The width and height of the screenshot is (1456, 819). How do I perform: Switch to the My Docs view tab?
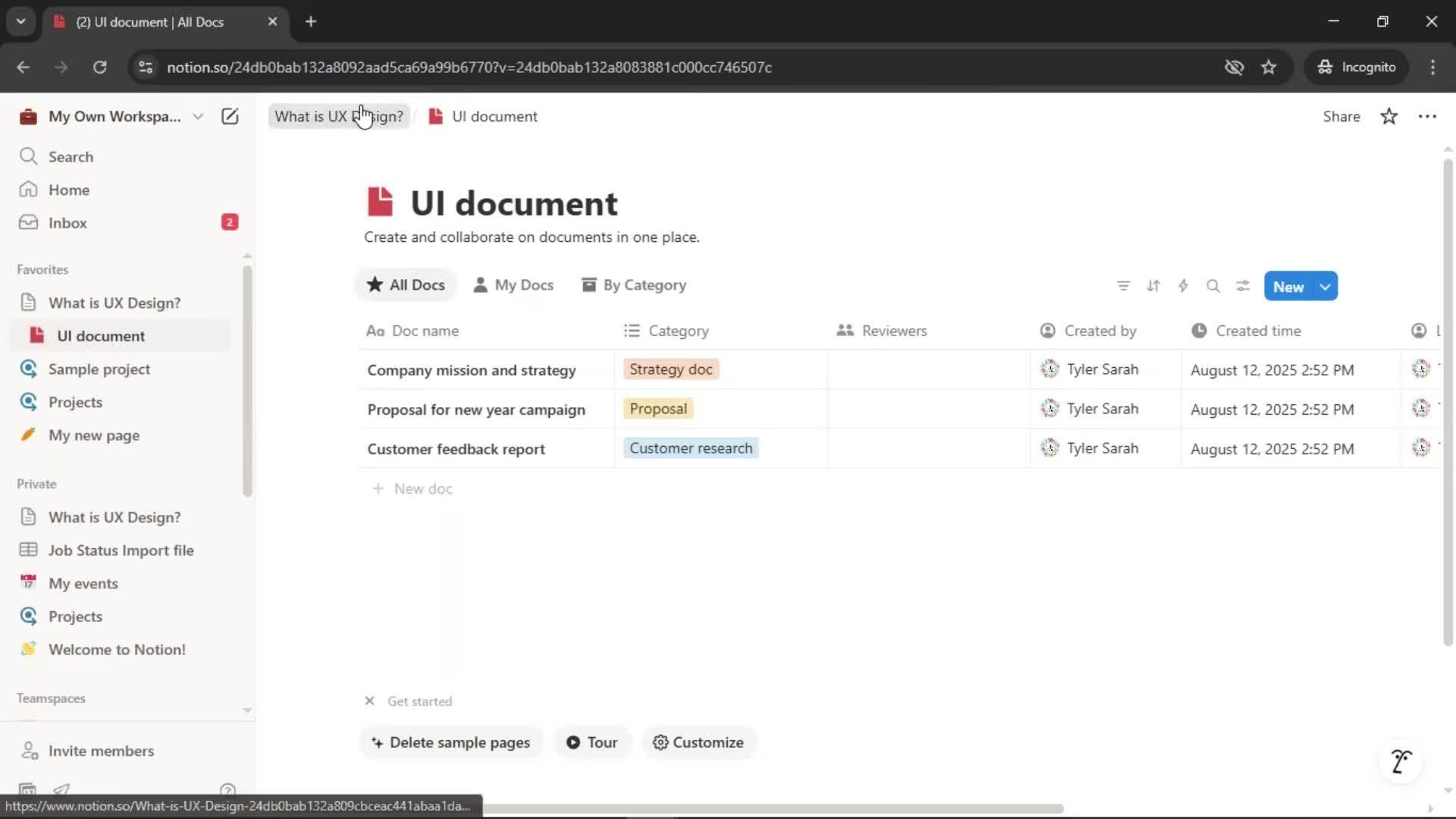click(513, 285)
